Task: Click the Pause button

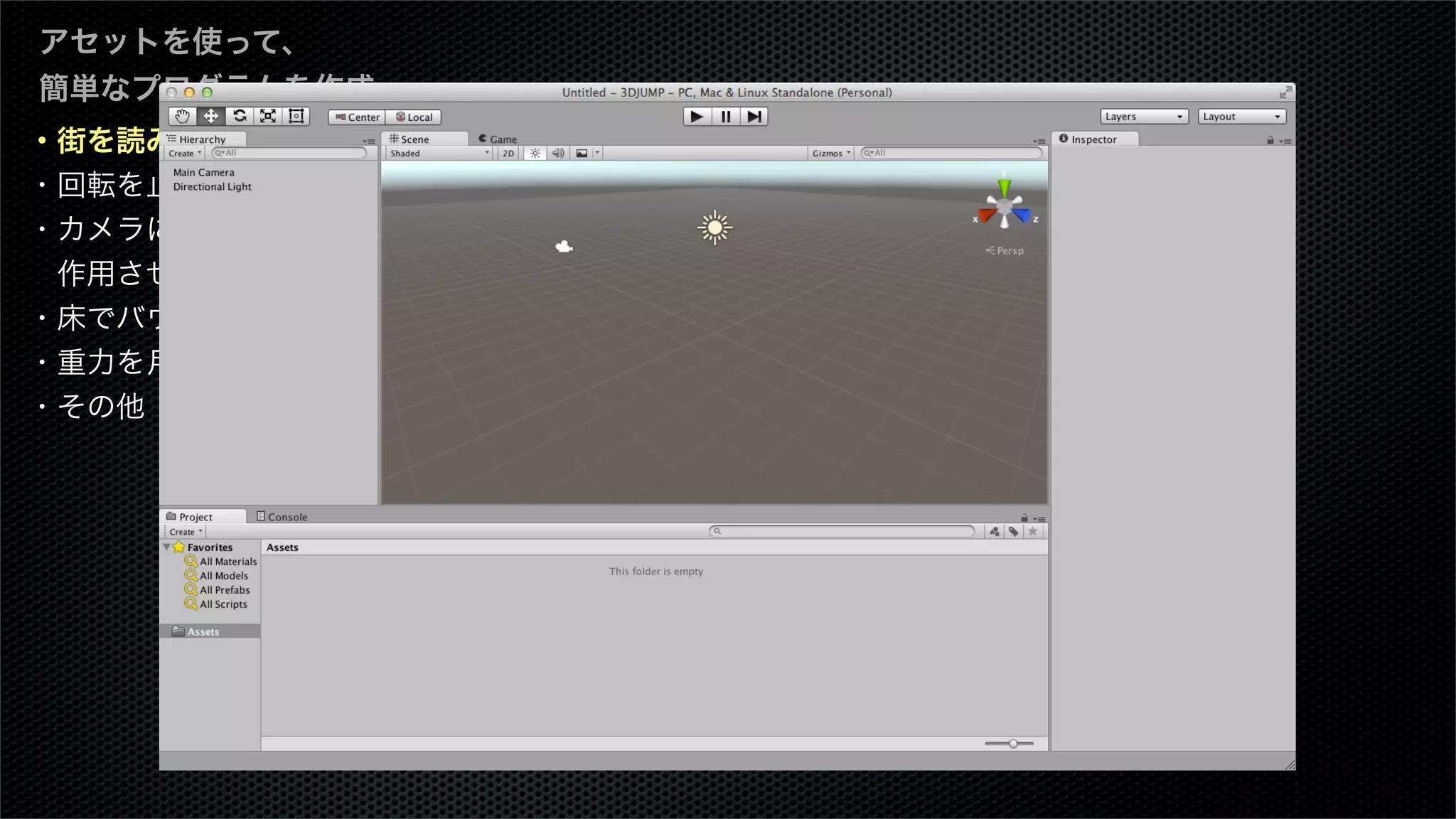Action: point(726,117)
